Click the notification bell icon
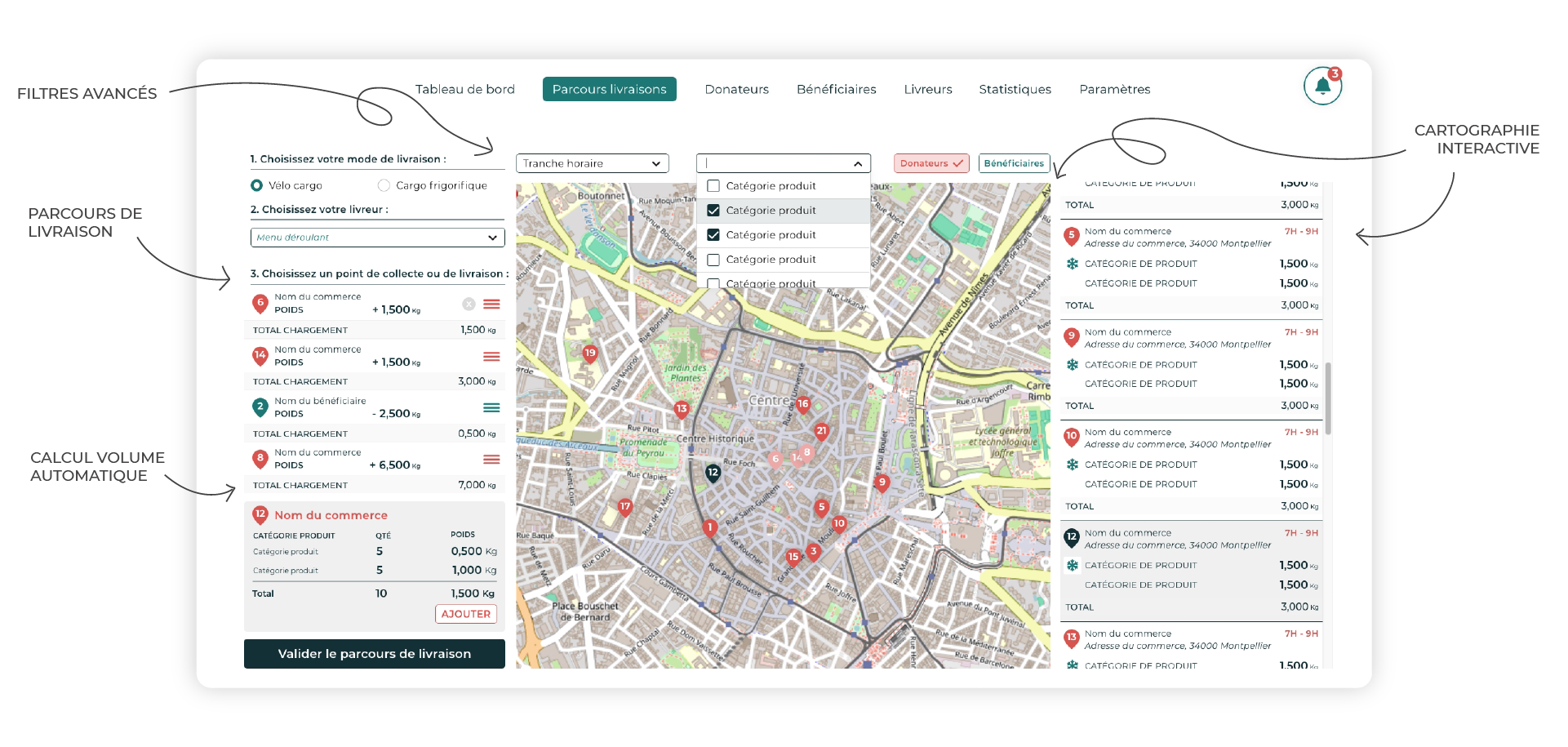 pyautogui.click(x=1321, y=85)
